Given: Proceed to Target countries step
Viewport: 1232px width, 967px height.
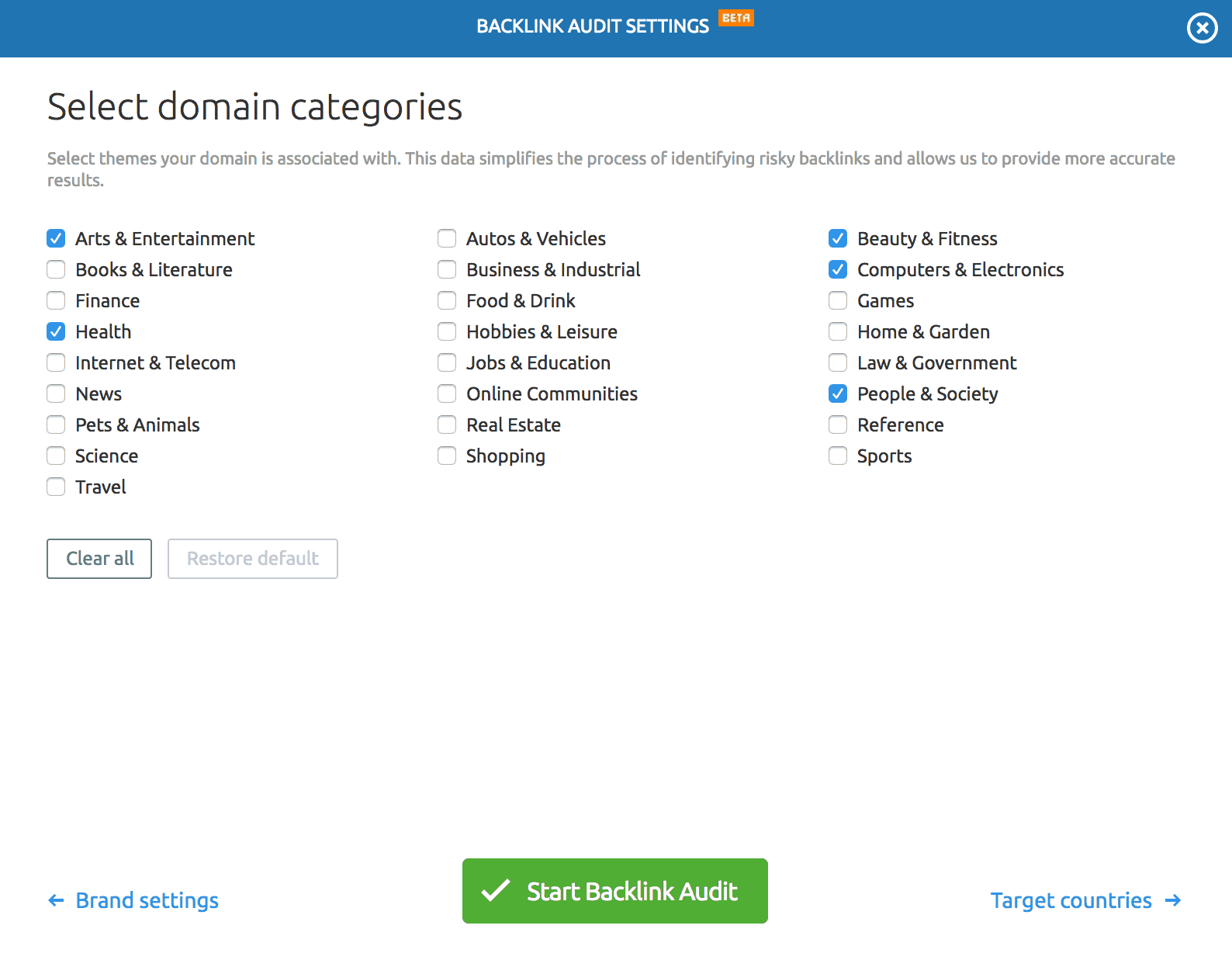Looking at the screenshot, I should point(1085,900).
